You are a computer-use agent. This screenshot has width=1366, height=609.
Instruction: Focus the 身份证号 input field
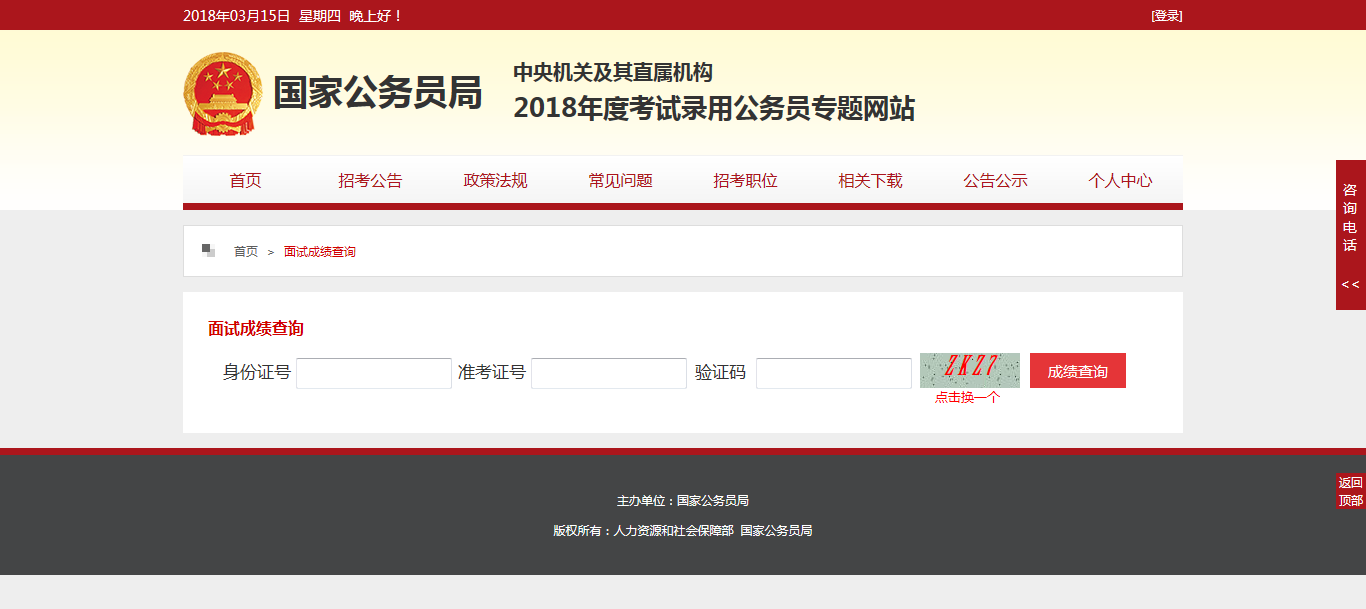coord(374,373)
